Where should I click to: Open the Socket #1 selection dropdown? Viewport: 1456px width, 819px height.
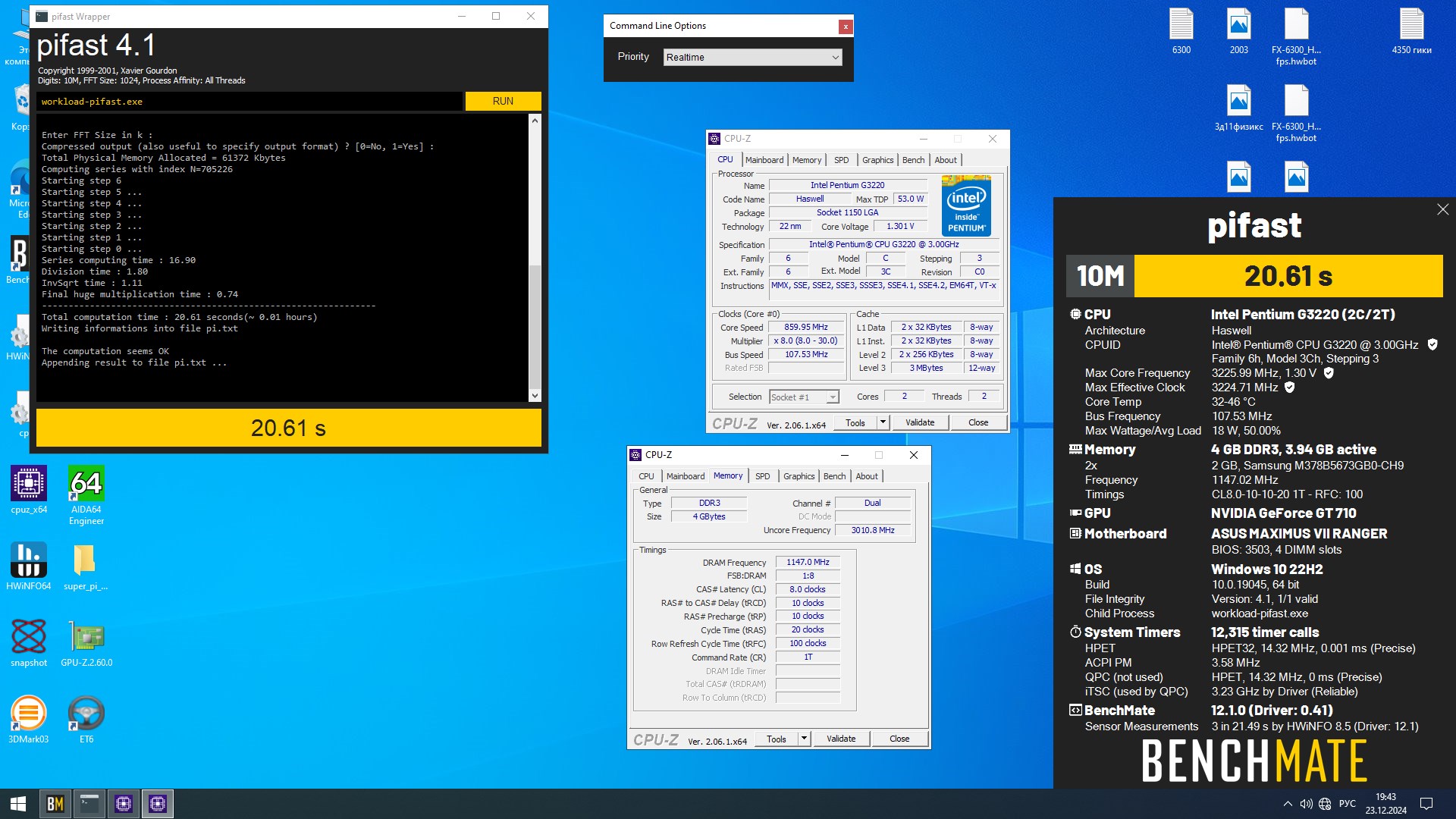coord(804,397)
